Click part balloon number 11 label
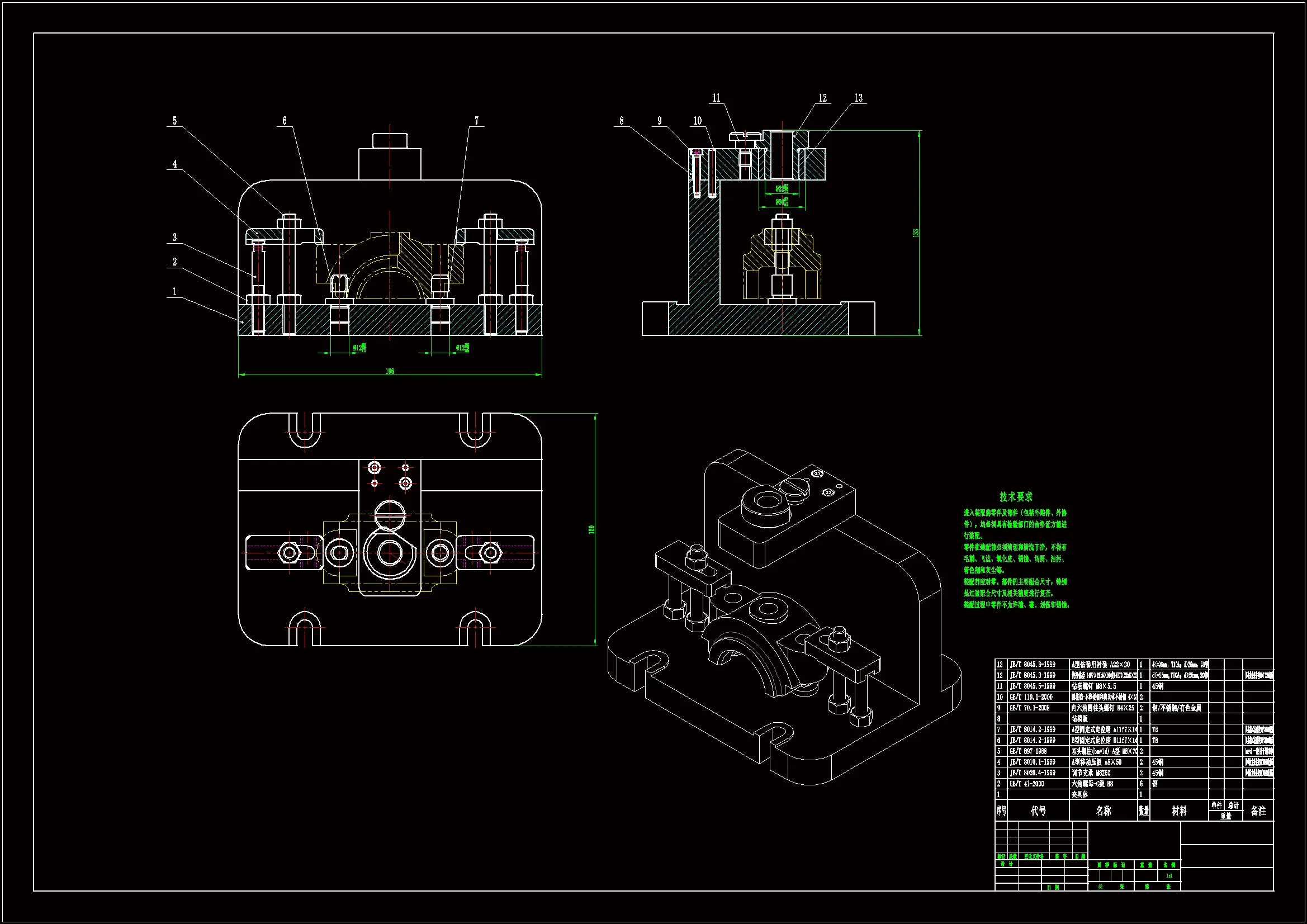The height and width of the screenshot is (924, 1307). click(x=717, y=98)
